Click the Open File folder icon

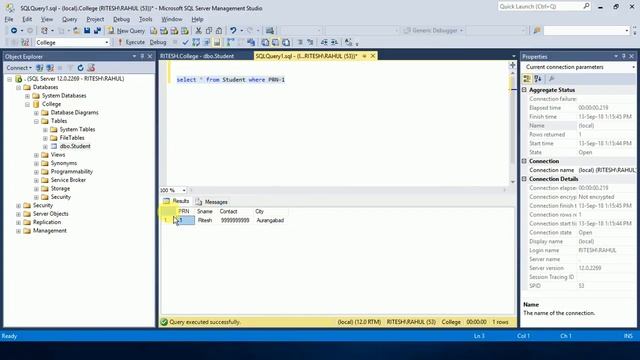click(x=76, y=31)
